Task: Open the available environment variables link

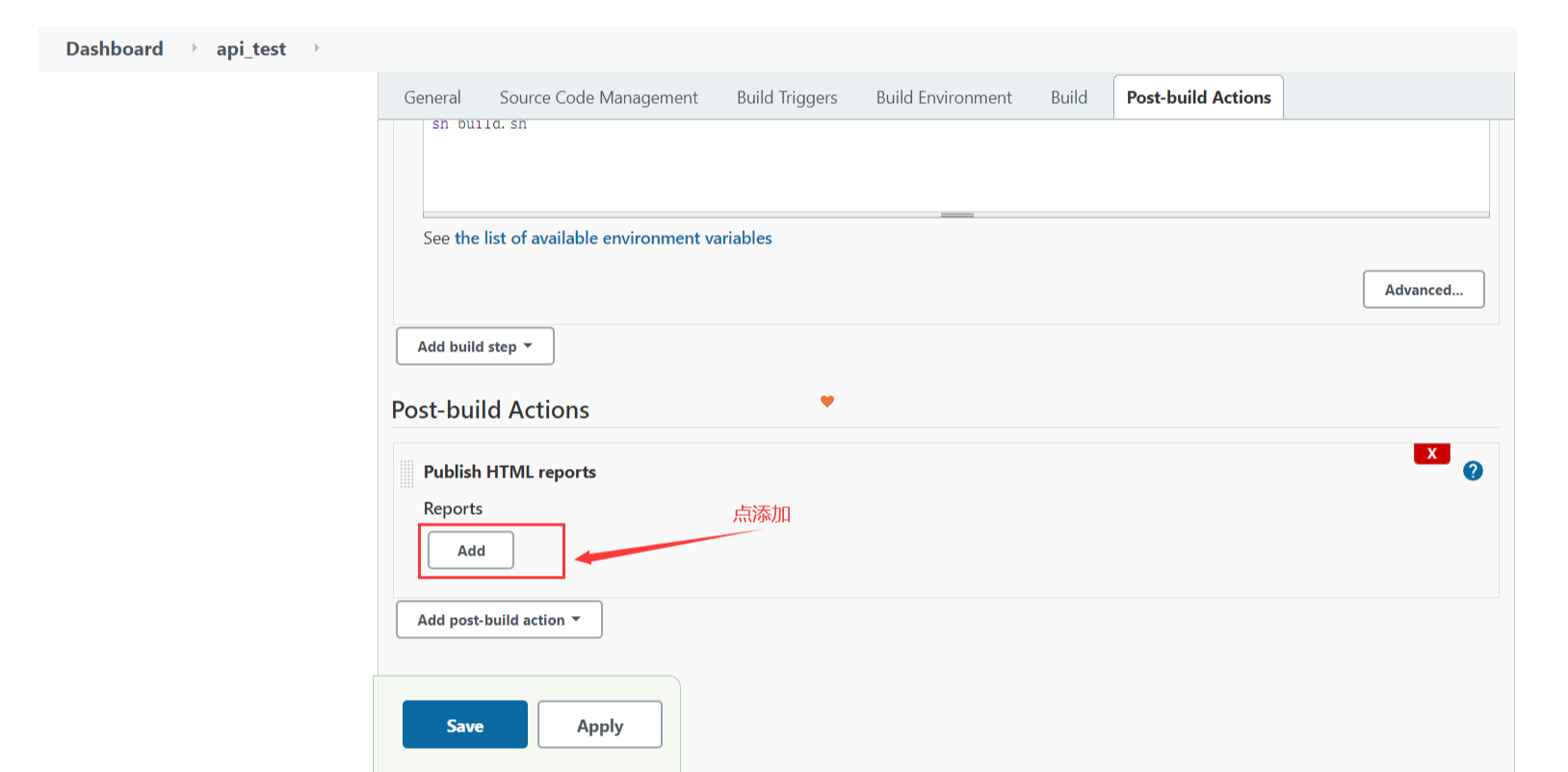Action: tap(613, 238)
